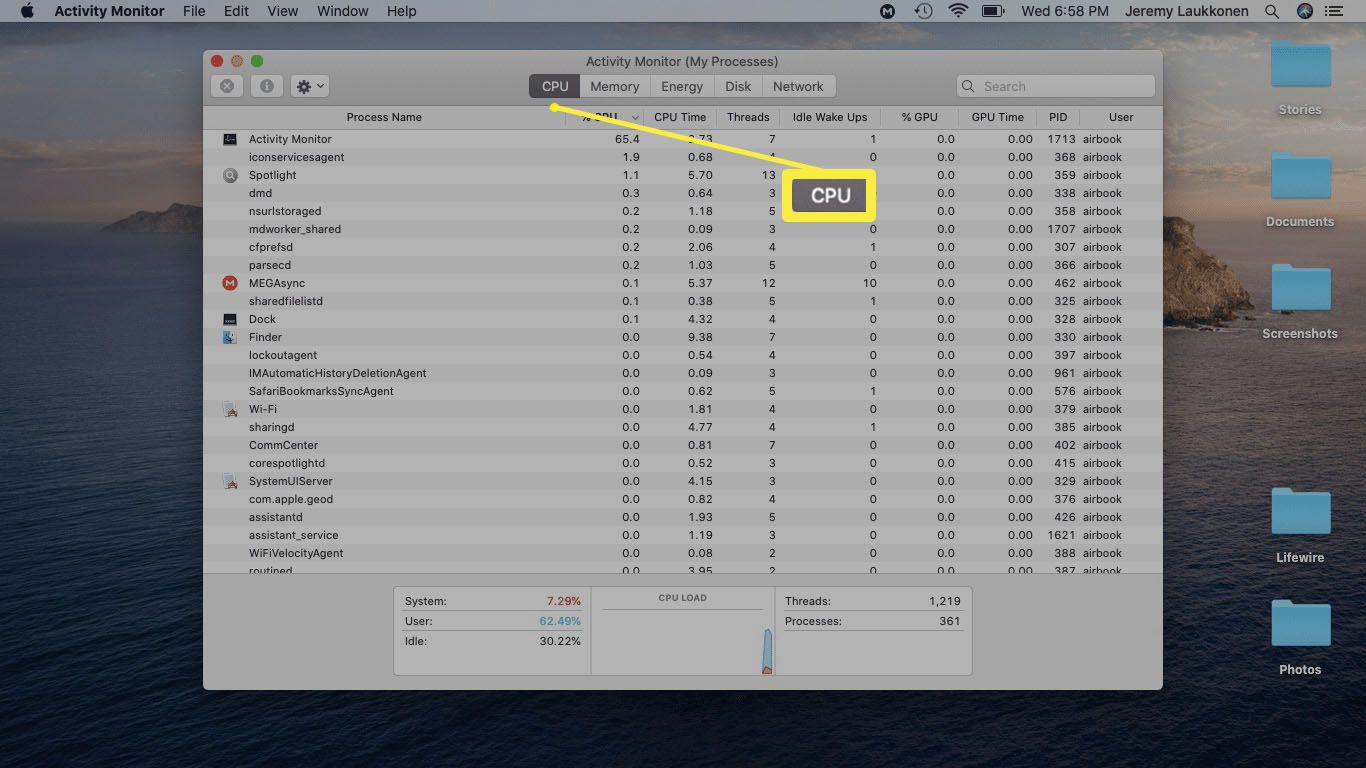Select the corespotlightd process row
This screenshot has width=1366, height=768.
[682, 463]
